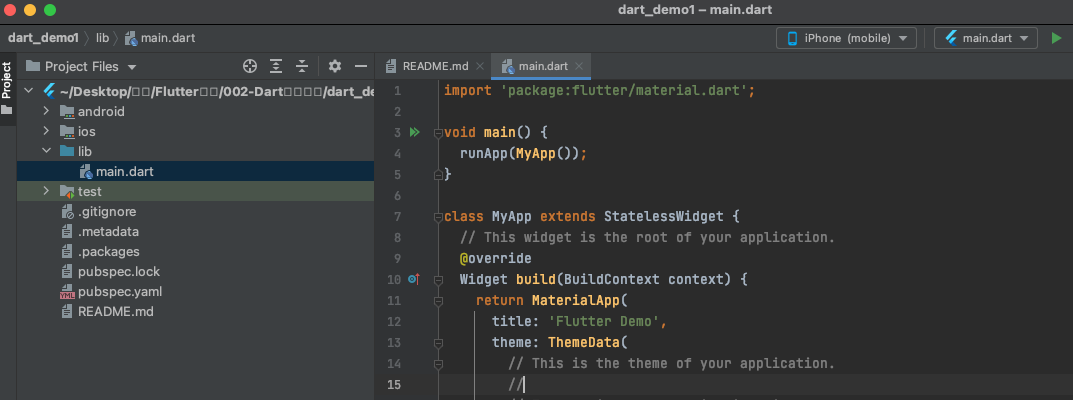Open the iPhone (mobile) device selector dropdown

[846, 38]
